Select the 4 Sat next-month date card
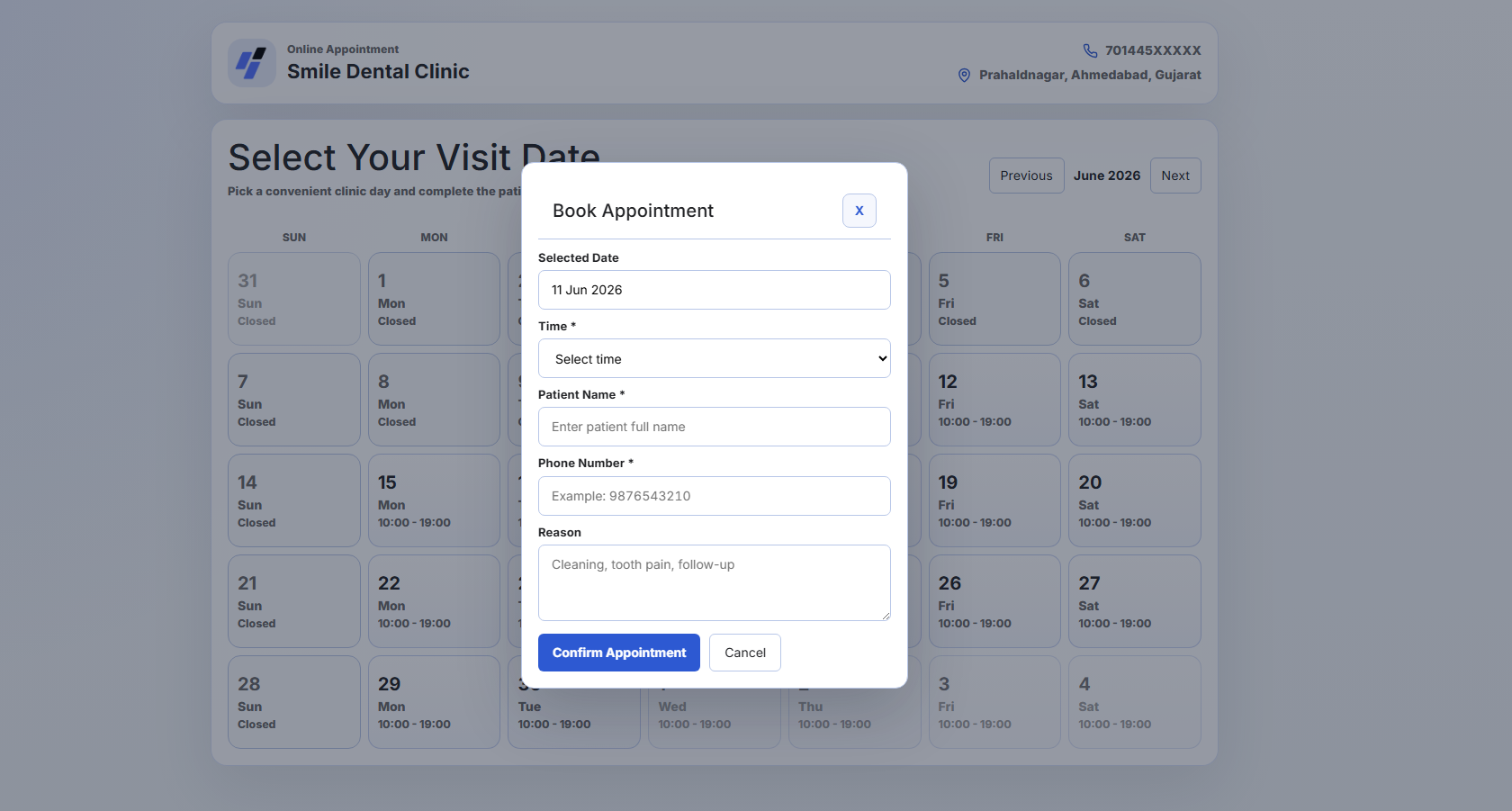 pos(1135,702)
